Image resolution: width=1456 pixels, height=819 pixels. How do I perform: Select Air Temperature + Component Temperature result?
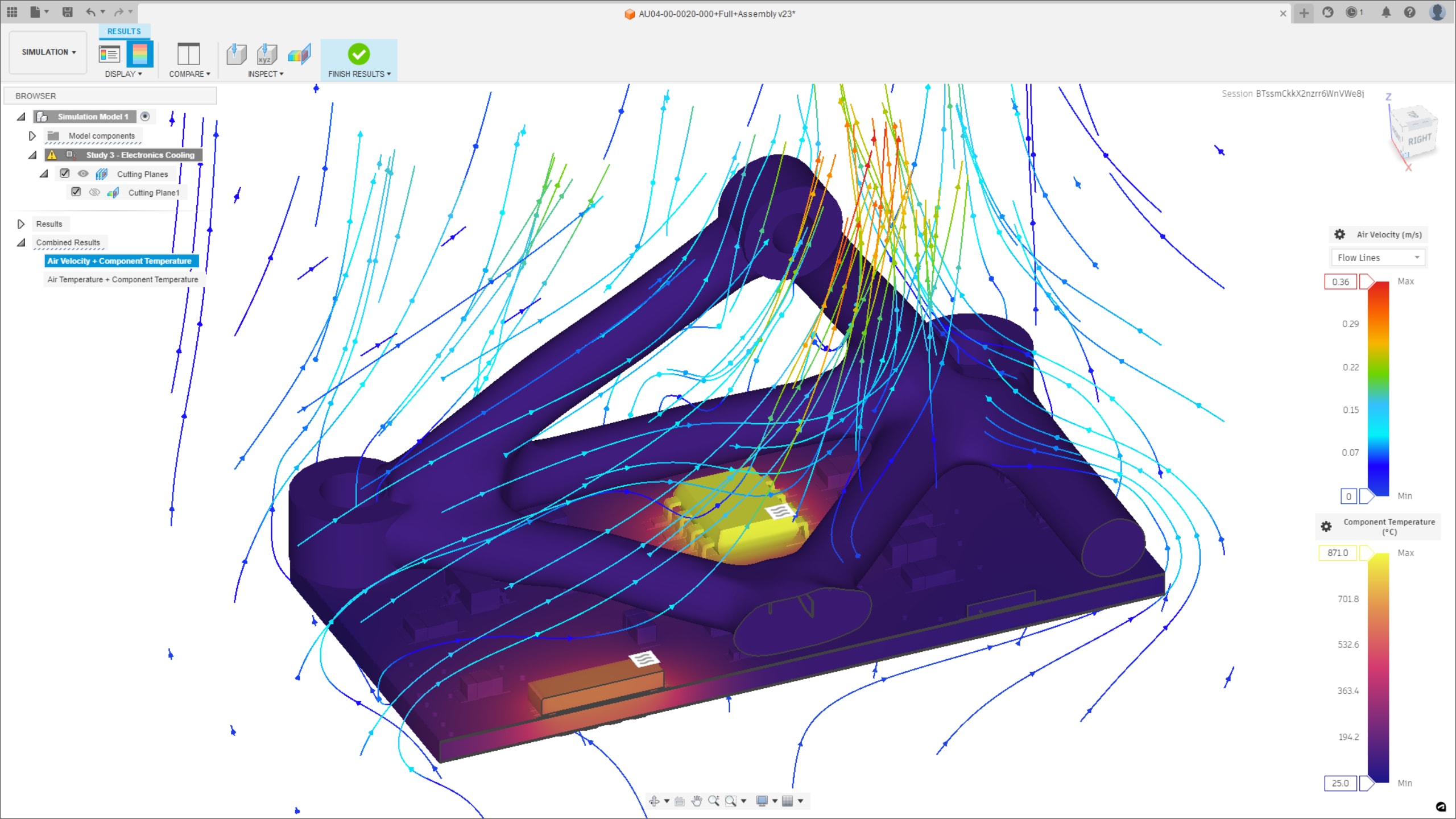[x=123, y=279]
